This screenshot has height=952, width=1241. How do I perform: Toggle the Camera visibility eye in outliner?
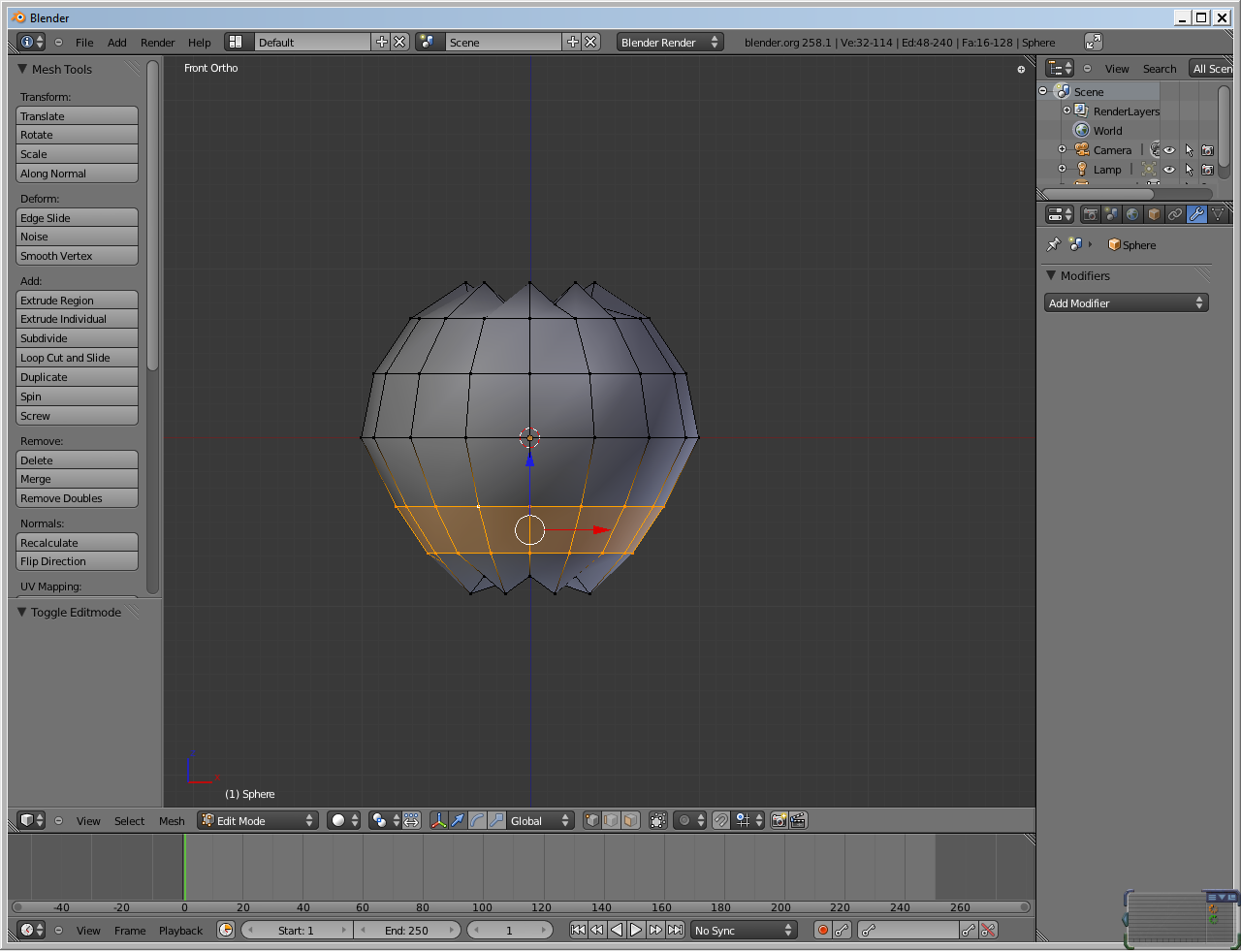coord(1168,150)
